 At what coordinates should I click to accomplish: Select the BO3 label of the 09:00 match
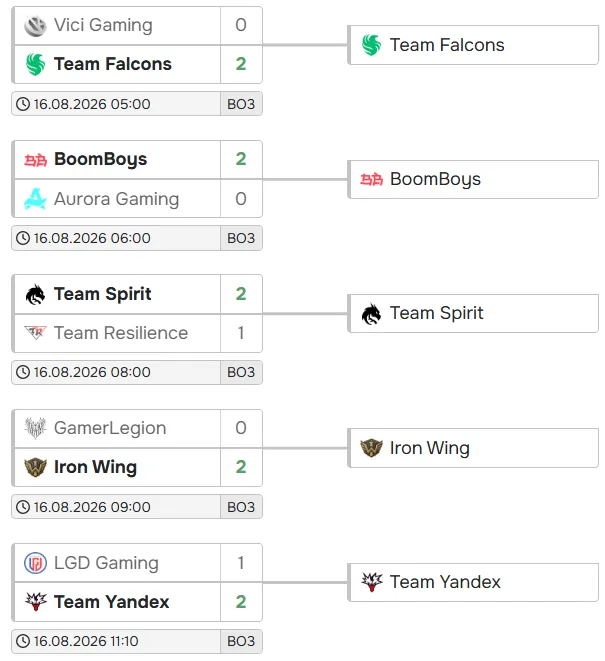pos(241,507)
